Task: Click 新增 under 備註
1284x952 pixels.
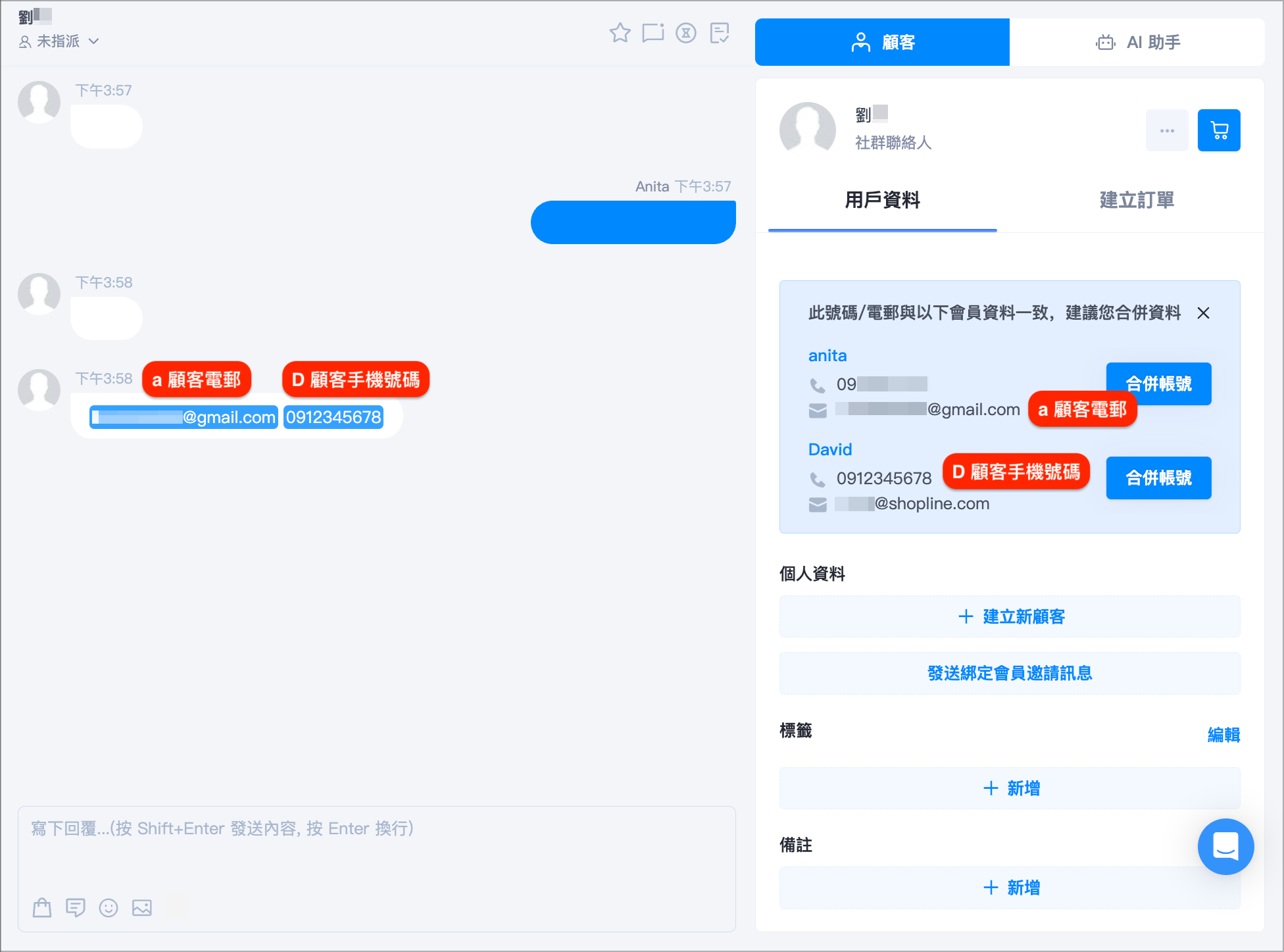Action: click(1010, 888)
